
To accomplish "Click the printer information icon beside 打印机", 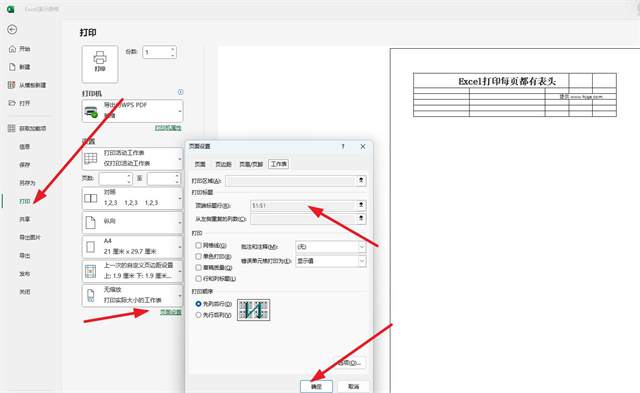I will point(180,92).
